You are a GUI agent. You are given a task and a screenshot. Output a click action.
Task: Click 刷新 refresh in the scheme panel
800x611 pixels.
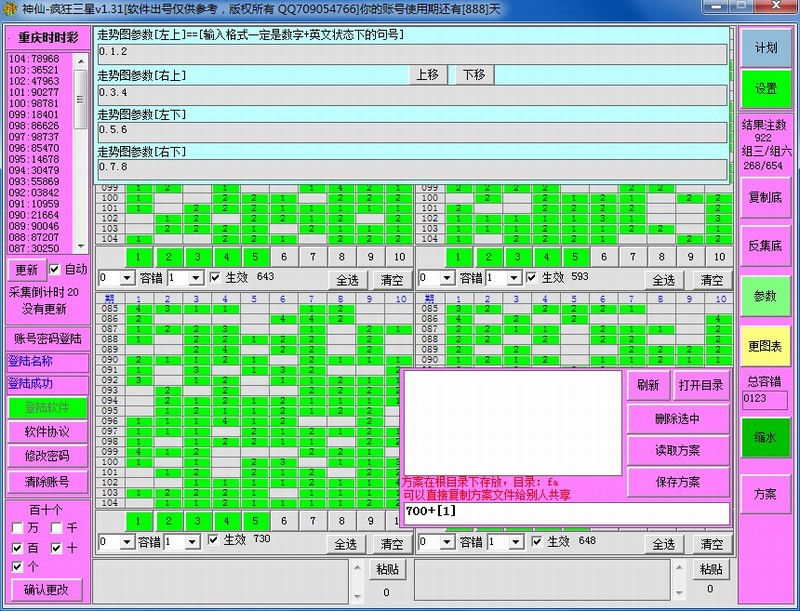[x=647, y=385]
